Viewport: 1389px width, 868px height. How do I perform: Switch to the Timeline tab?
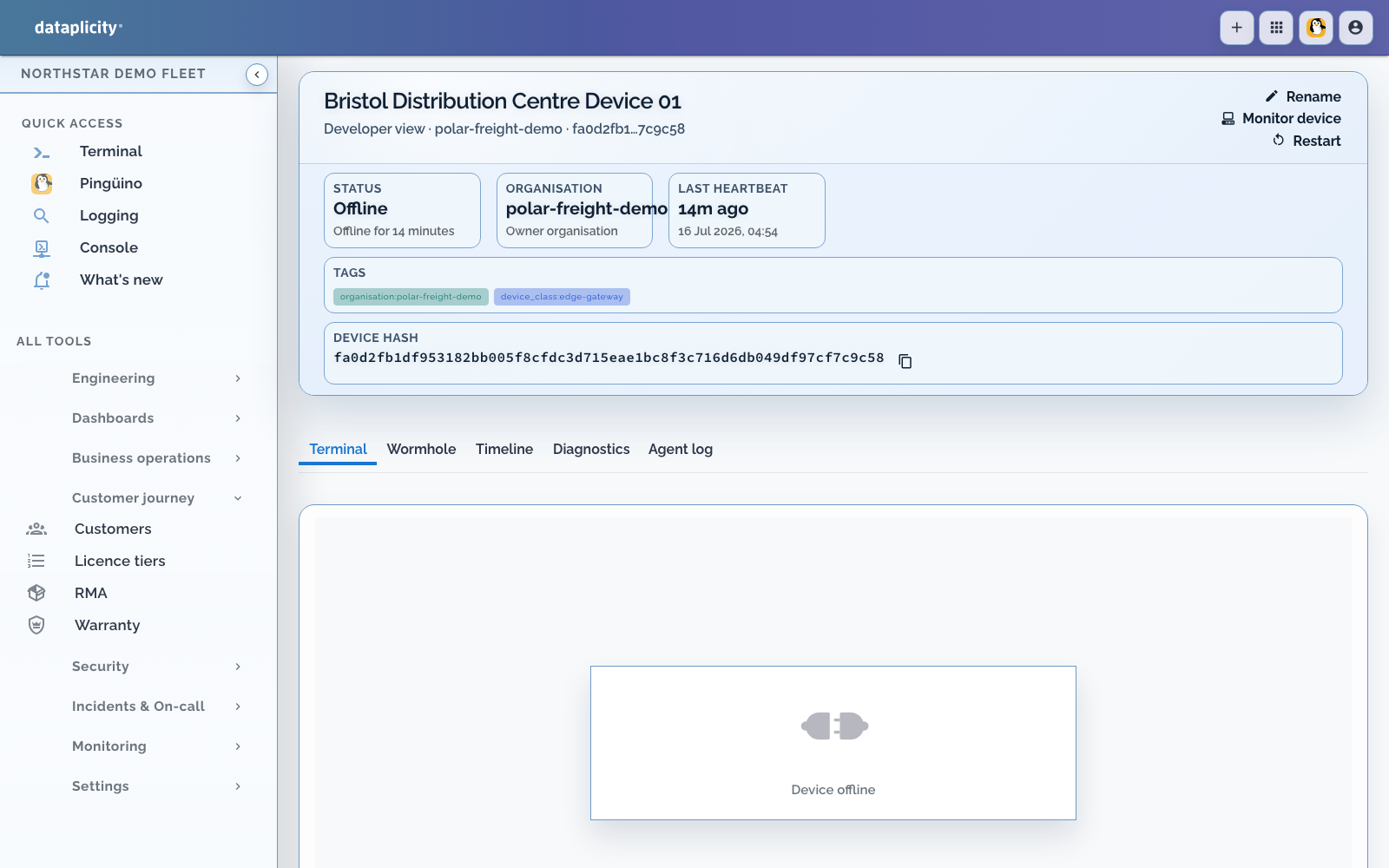(504, 449)
